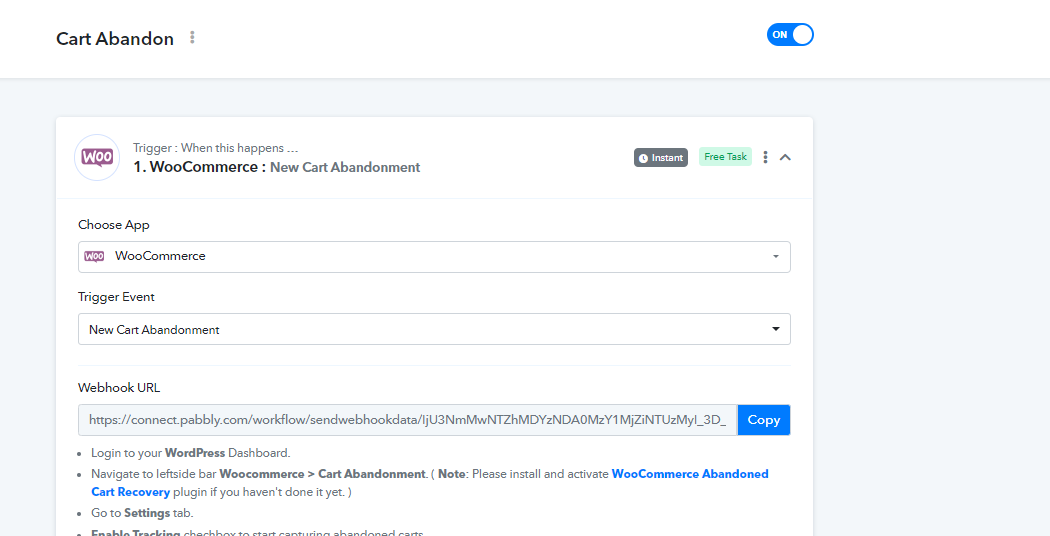Copy the webhook URL

pos(763,420)
